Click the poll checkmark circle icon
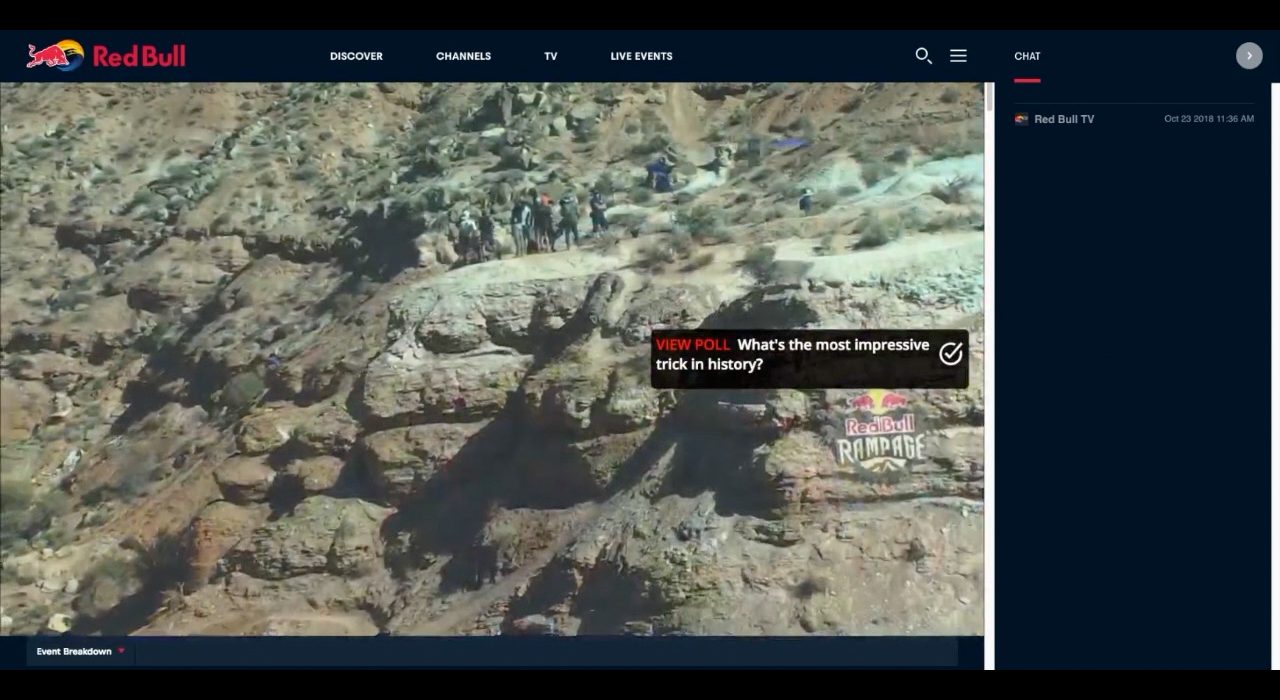 (951, 353)
